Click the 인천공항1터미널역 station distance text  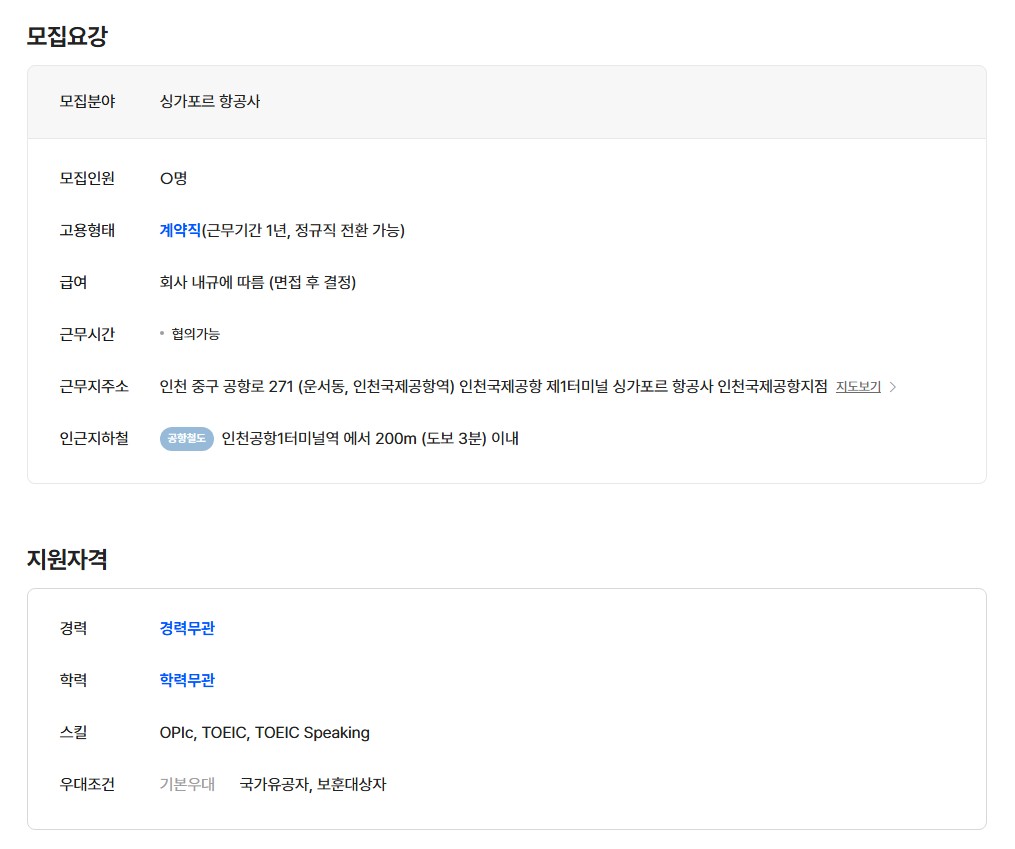click(369, 439)
